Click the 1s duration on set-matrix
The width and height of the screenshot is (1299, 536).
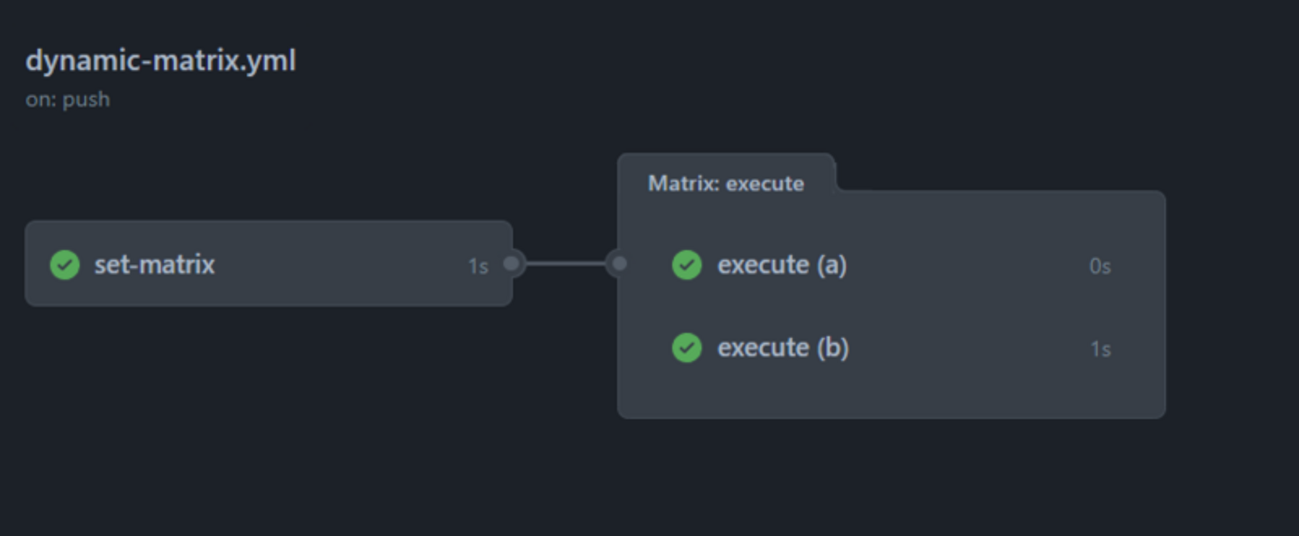coord(478,266)
